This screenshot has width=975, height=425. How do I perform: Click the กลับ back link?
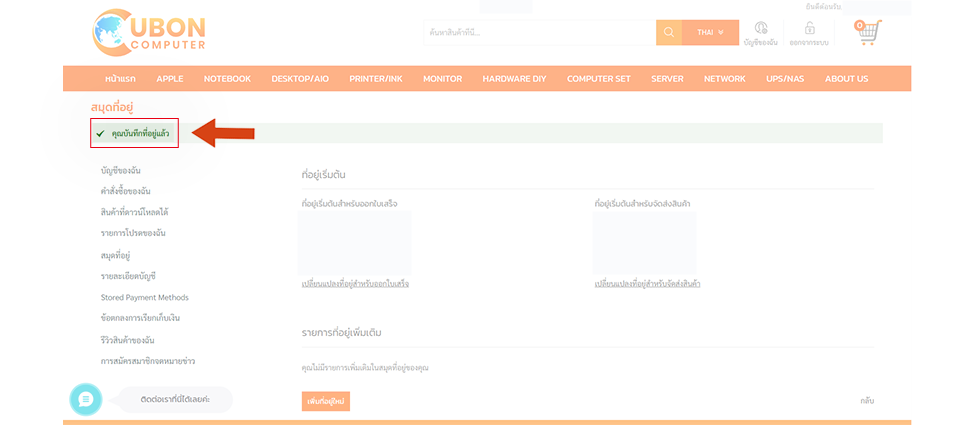click(867, 401)
